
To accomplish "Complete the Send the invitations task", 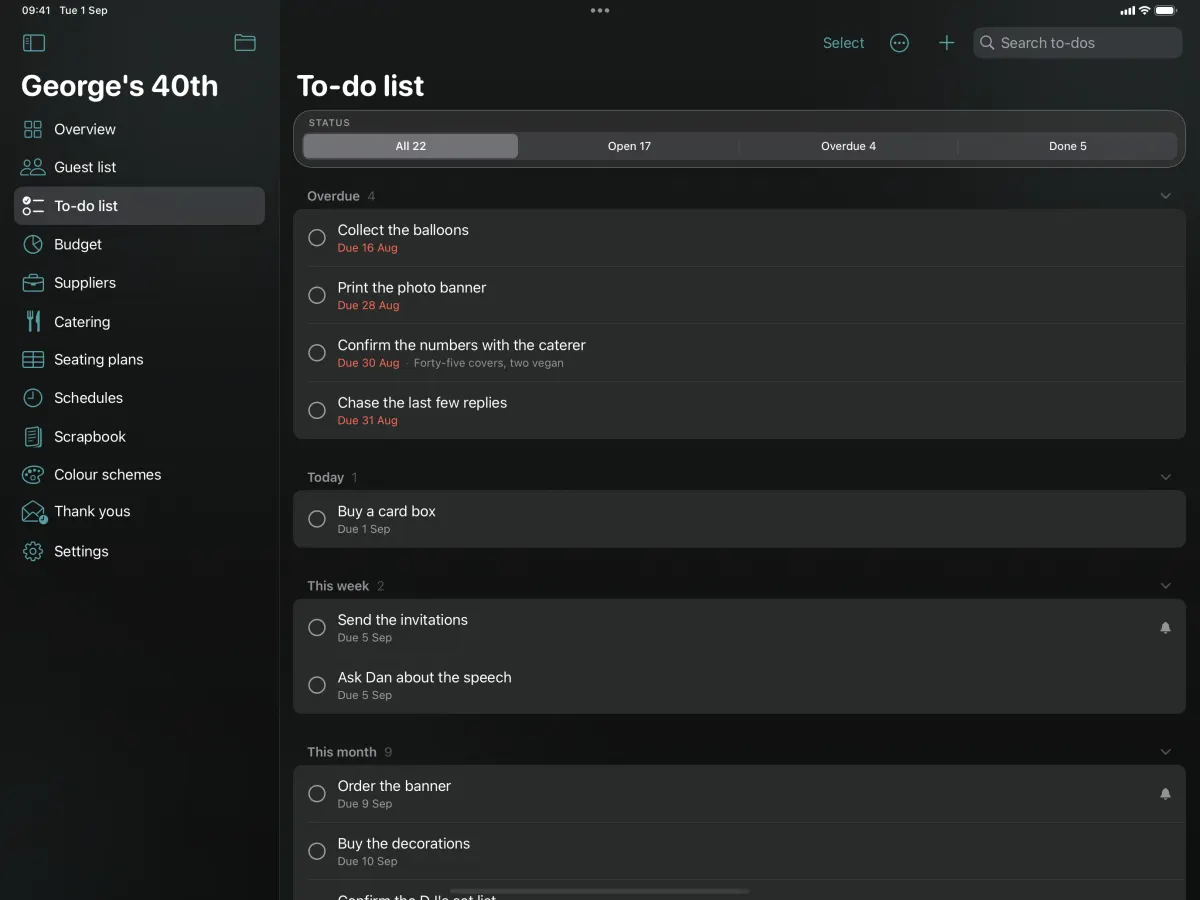I will coord(317,628).
